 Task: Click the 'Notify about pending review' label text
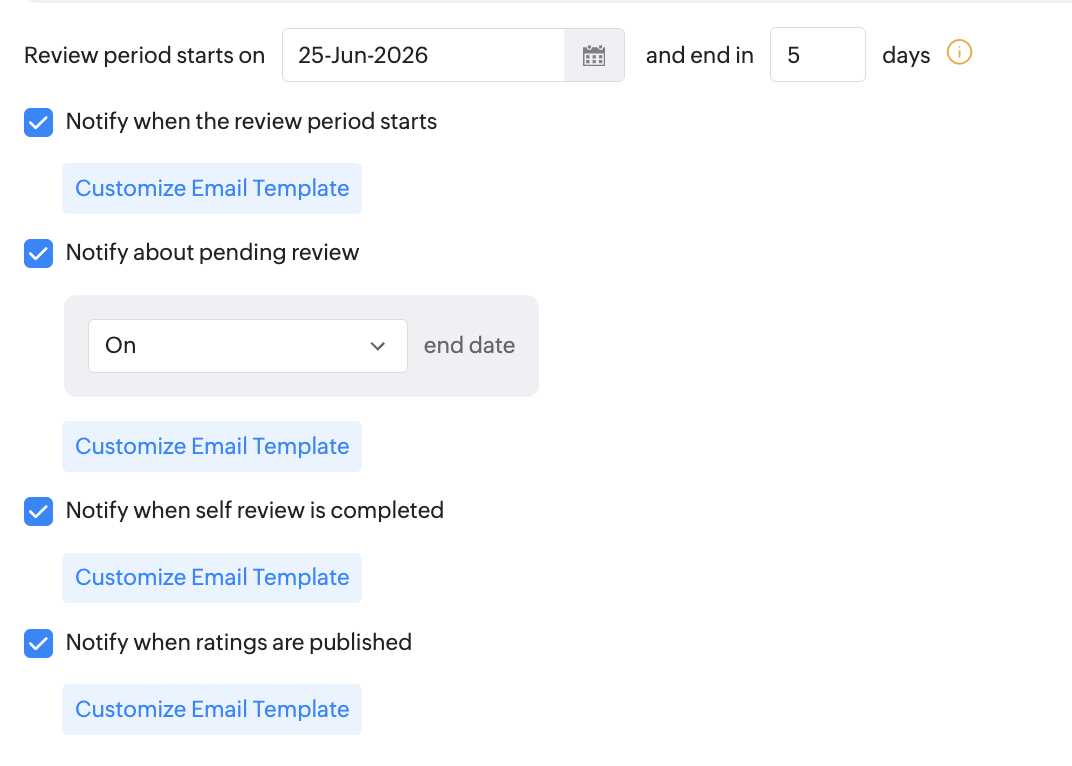[212, 252]
